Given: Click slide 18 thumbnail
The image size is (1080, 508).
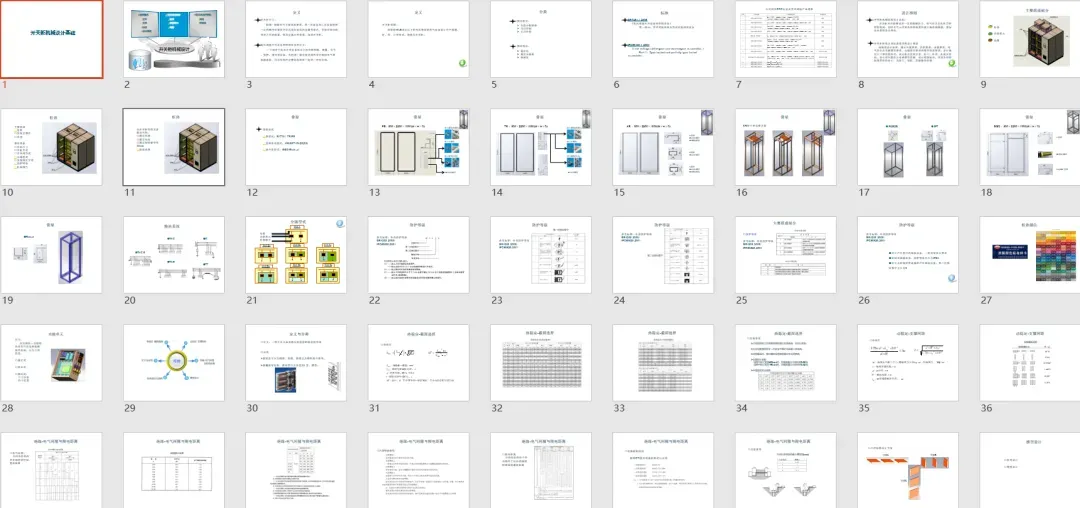Looking at the screenshot, I should click(1030, 147).
